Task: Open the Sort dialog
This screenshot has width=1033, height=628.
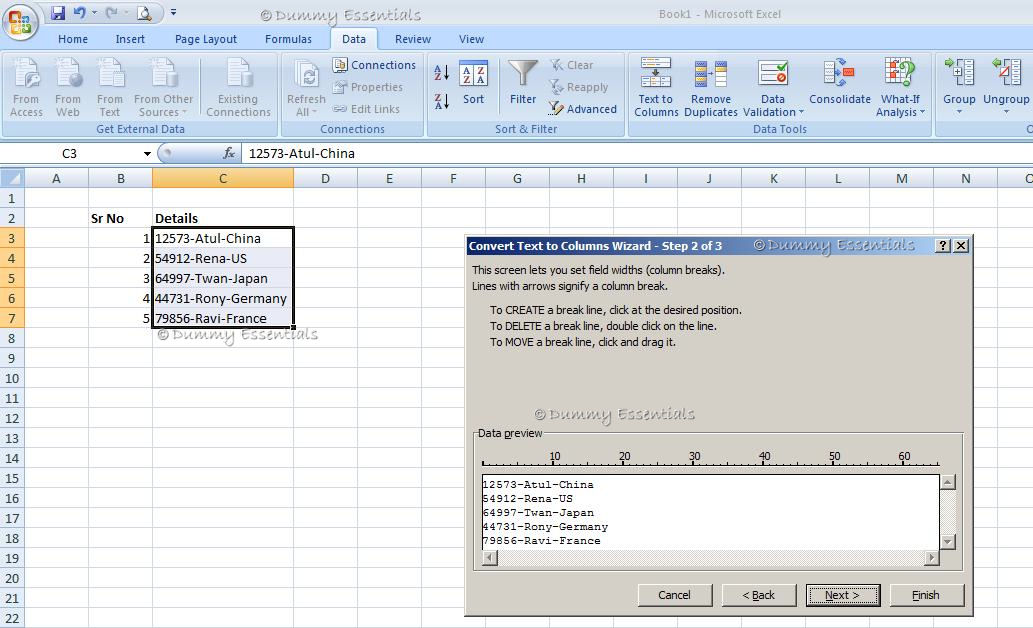Action: [473, 84]
